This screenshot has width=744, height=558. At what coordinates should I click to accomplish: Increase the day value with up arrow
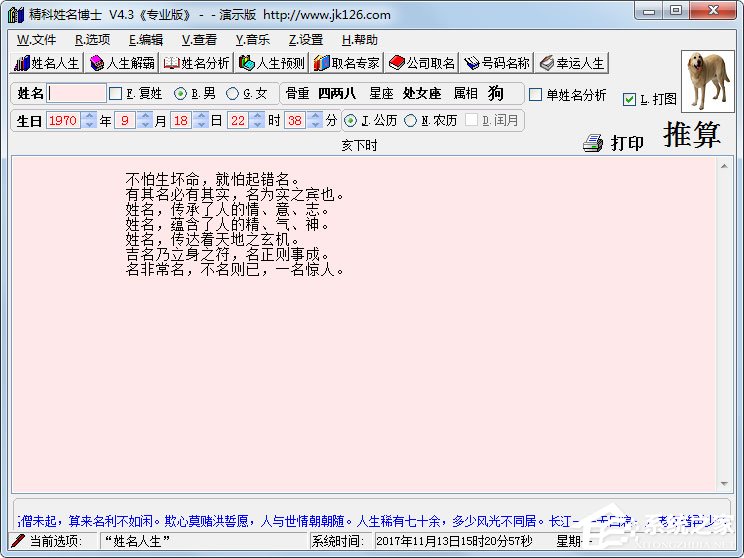click(x=201, y=116)
